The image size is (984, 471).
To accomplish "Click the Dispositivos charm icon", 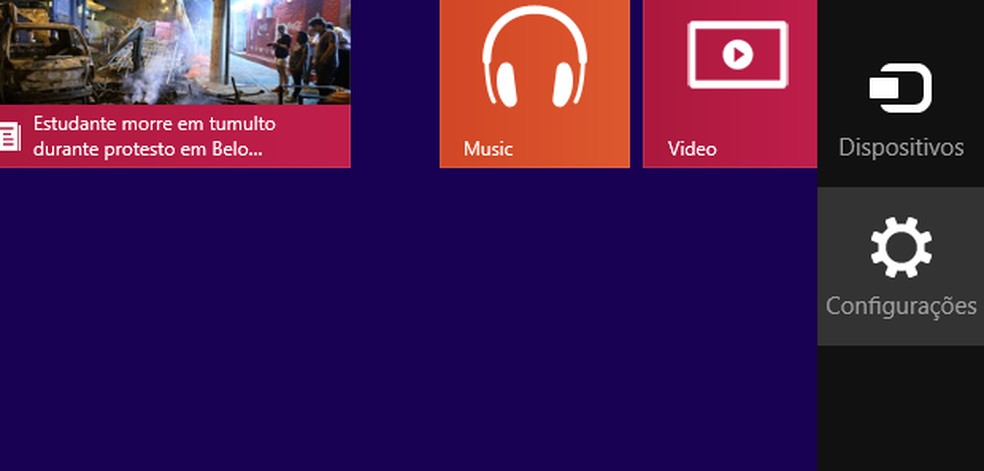I will pos(901,88).
